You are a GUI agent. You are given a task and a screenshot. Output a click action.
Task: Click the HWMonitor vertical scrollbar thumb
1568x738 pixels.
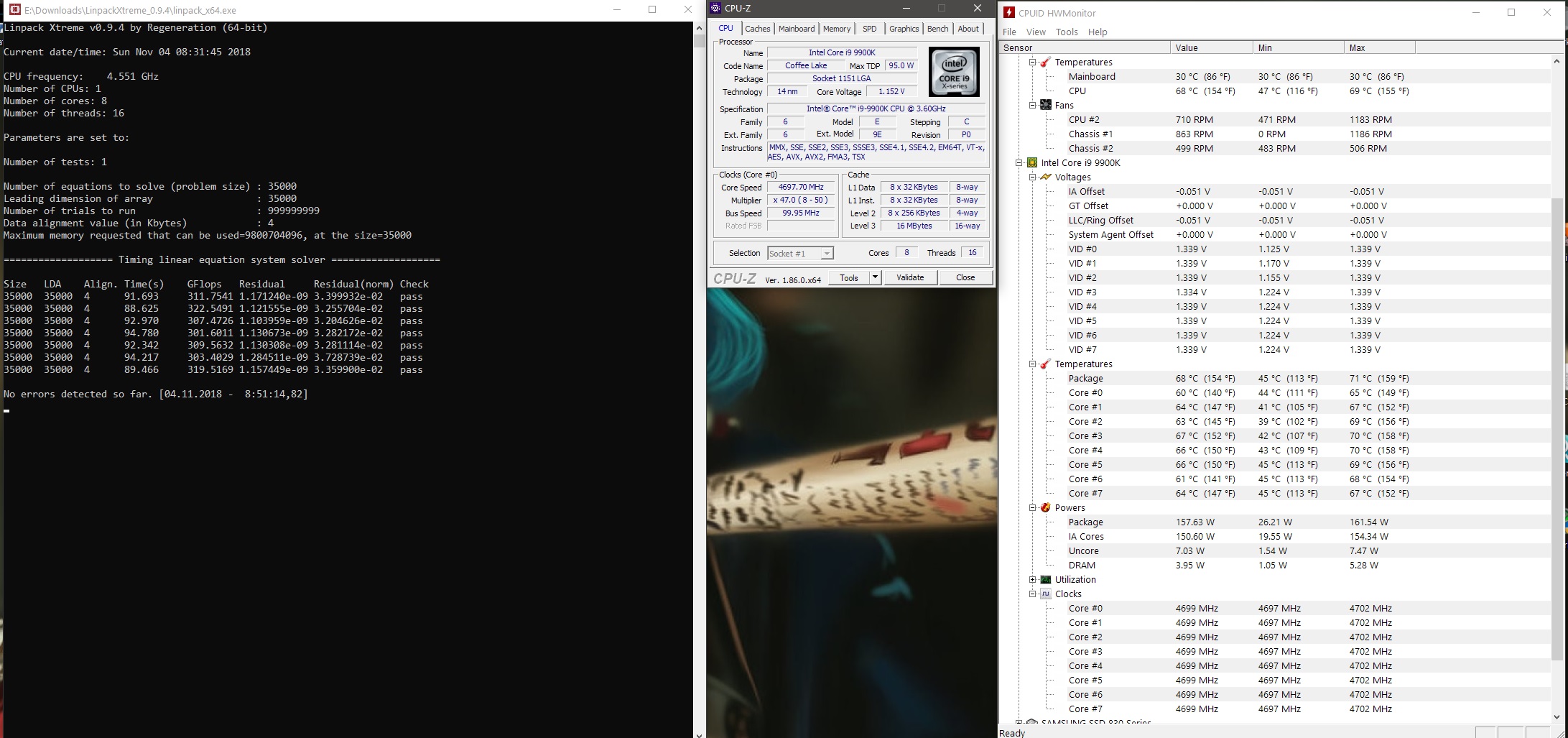coord(1557,429)
